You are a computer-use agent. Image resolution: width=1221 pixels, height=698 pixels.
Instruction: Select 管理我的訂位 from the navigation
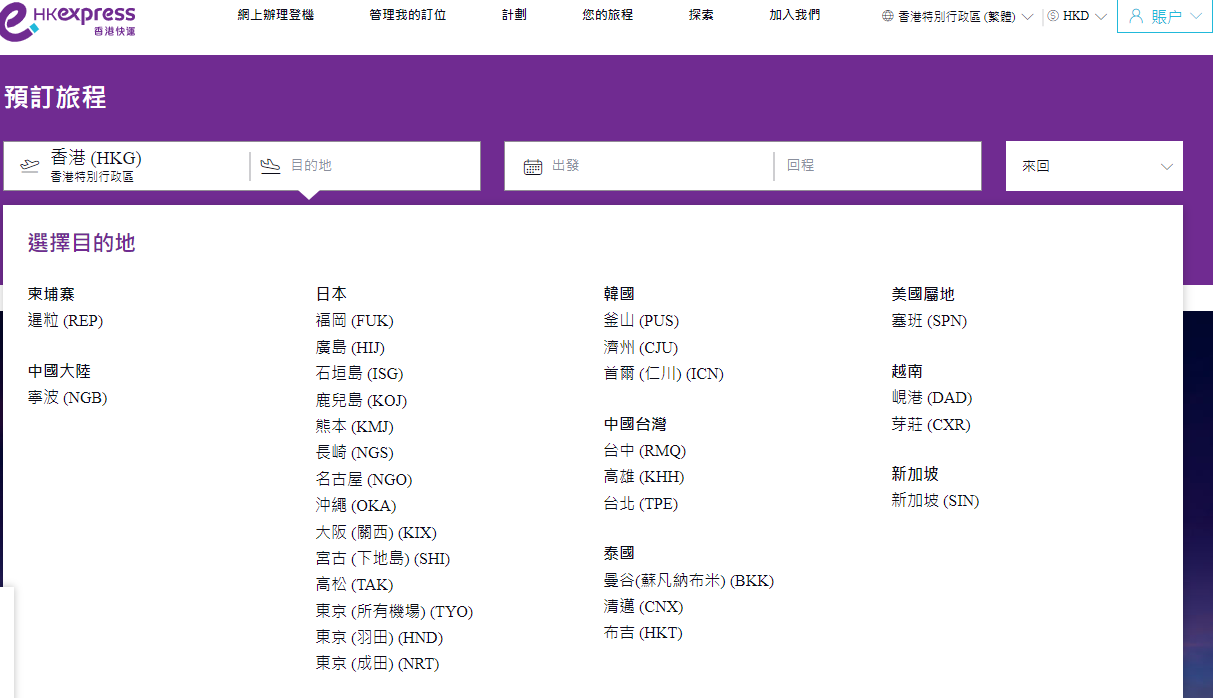pos(406,15)
